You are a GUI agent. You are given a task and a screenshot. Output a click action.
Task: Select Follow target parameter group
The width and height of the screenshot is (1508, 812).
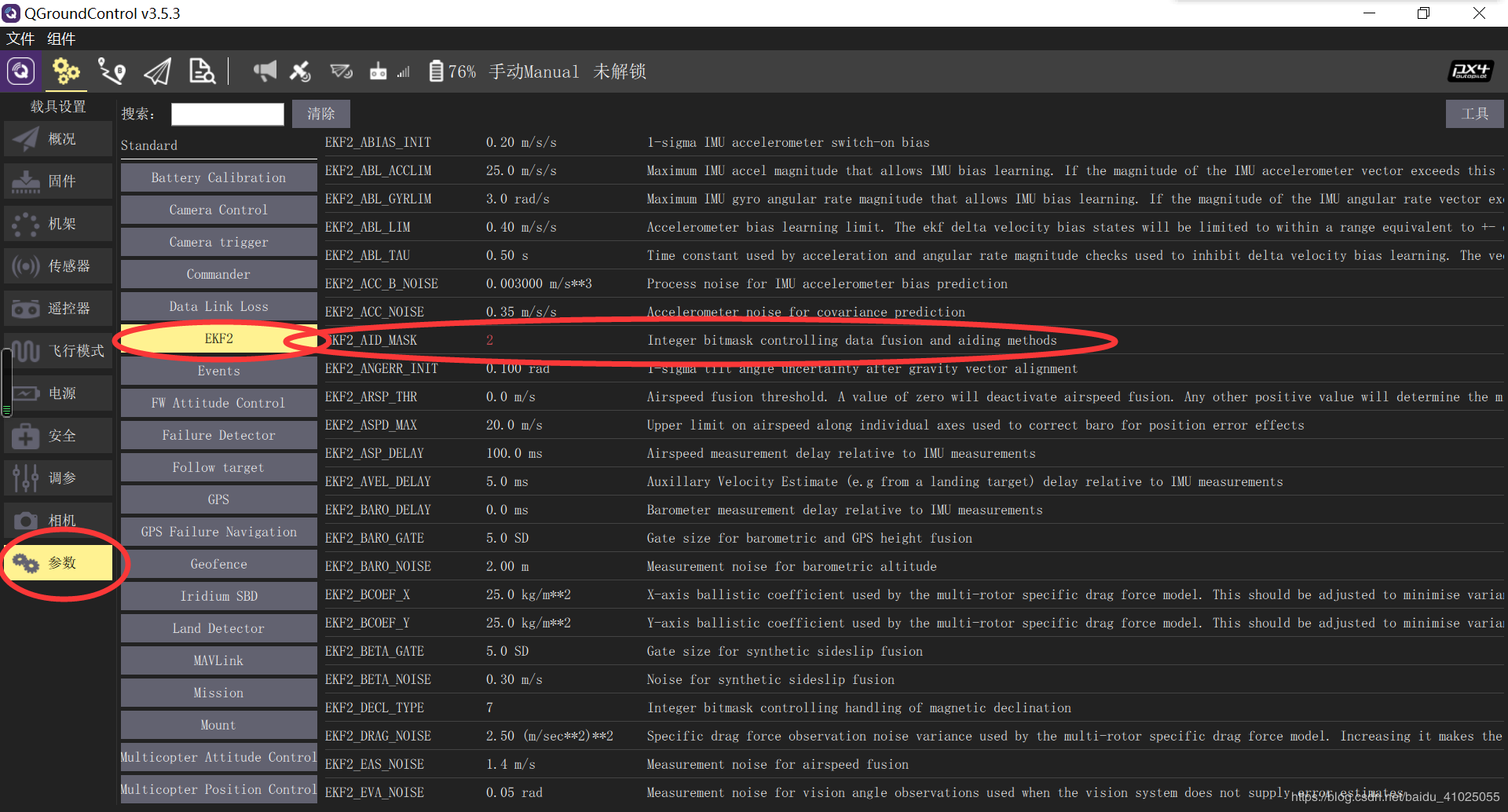(x=218, y=467)
